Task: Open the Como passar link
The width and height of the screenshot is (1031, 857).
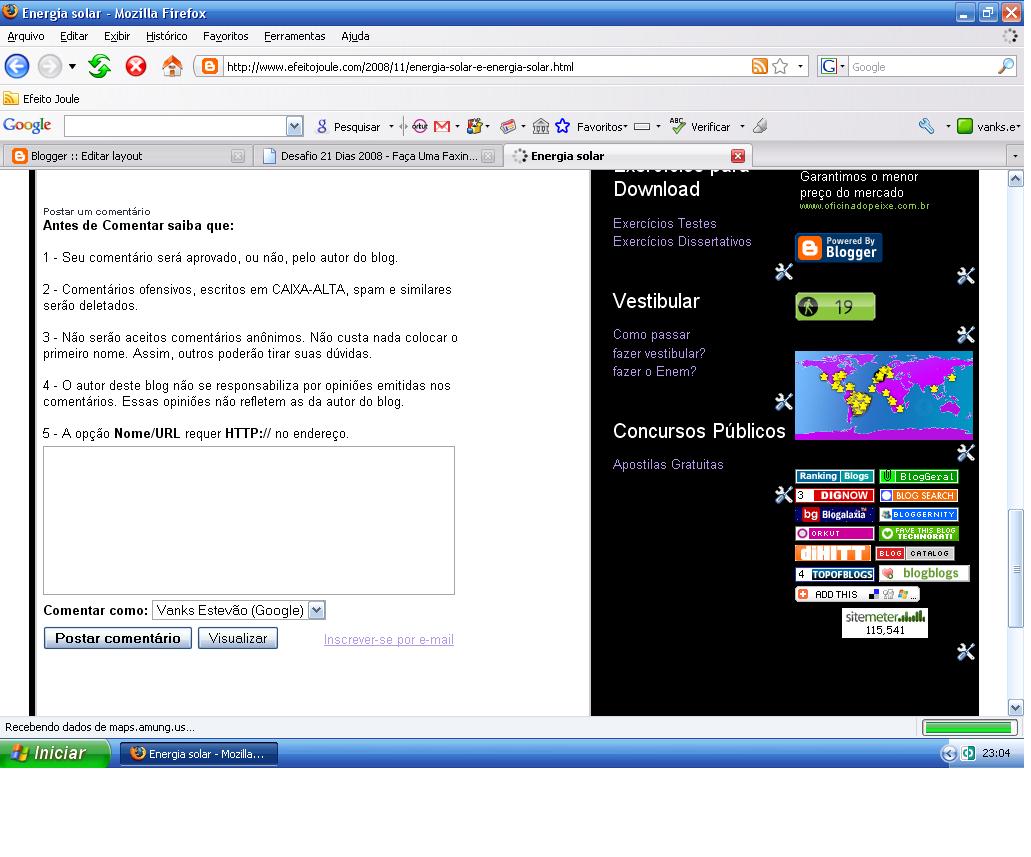Action: tap(651, 335)
